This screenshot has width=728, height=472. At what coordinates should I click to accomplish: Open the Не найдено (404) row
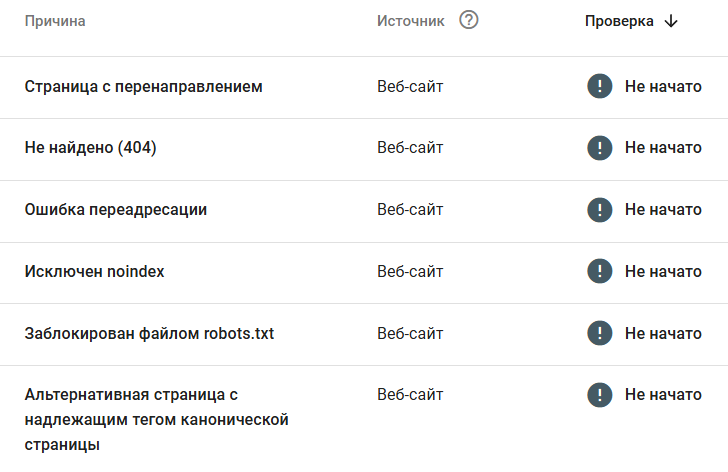[90, 149]
